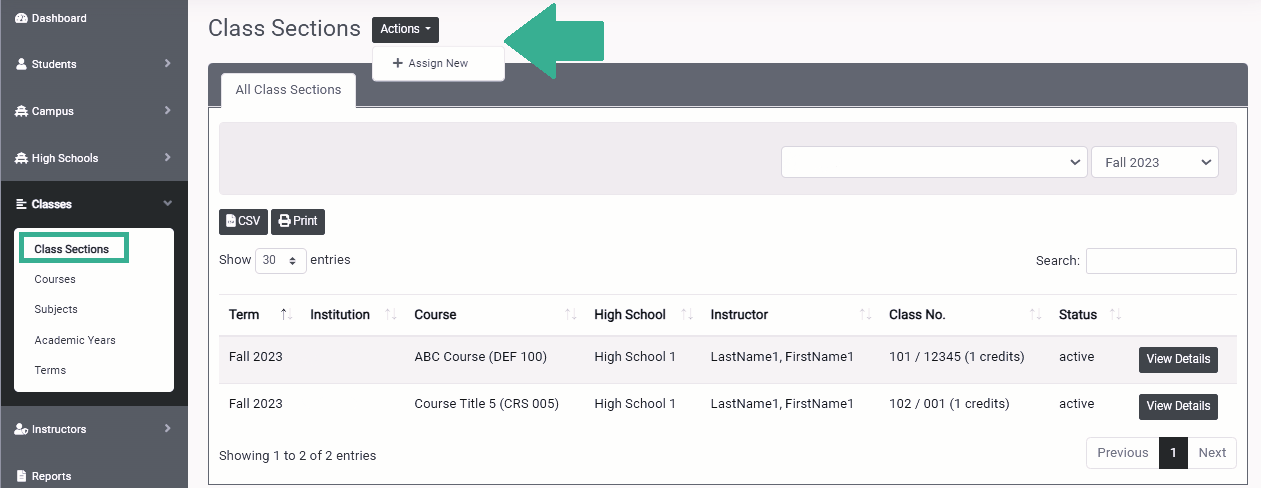Open the Terms submenu item

pyautogui.click(x=50, y=370)
